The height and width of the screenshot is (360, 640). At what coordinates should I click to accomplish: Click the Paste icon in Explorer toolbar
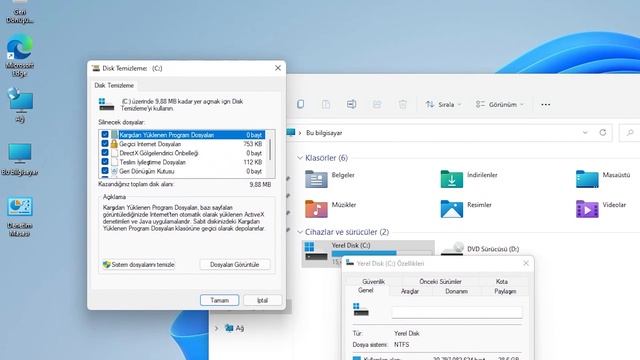pos(326,104)
